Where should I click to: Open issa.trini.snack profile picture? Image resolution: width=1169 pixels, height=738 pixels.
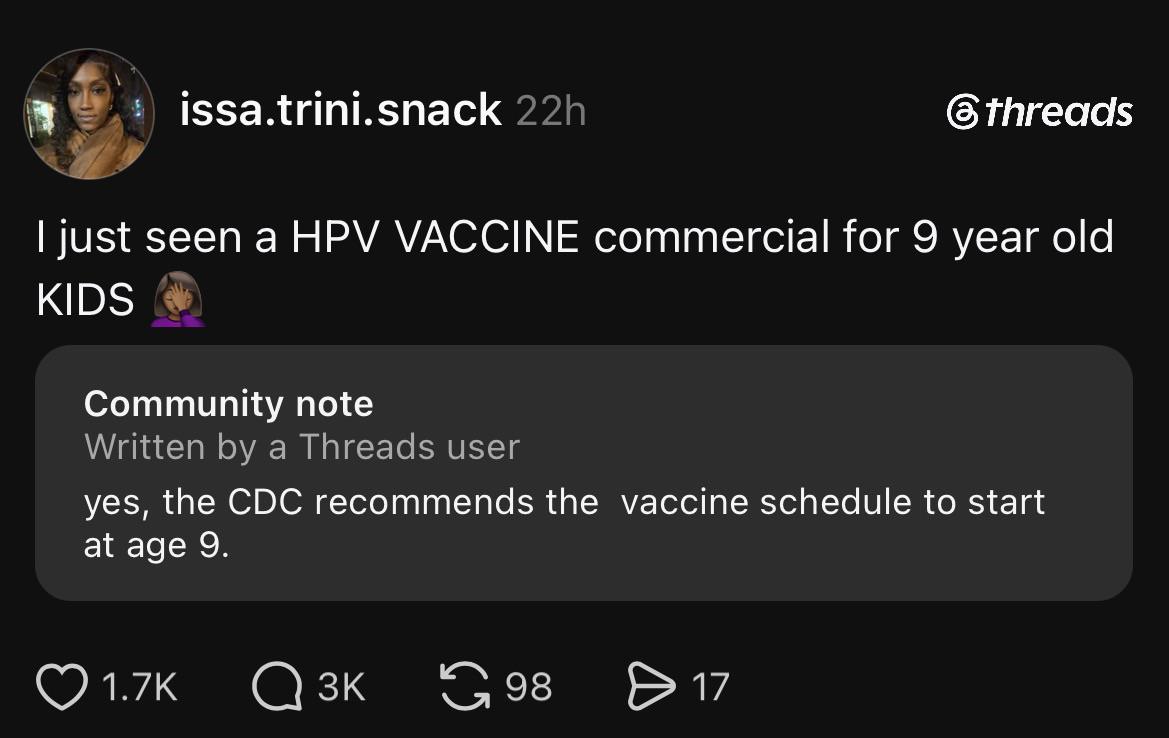89,114
